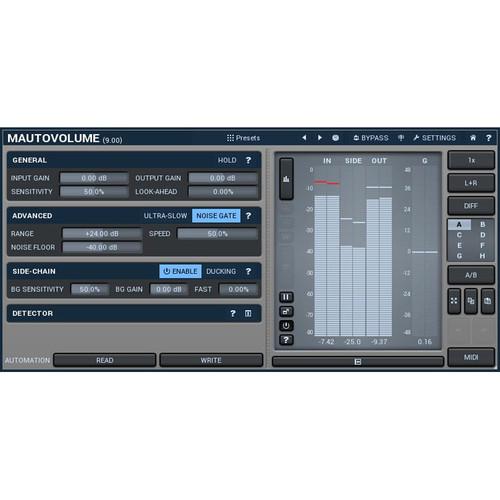Open help for the Side-chain panel
This screenshot has height=500, width=500.
(248, 271)
